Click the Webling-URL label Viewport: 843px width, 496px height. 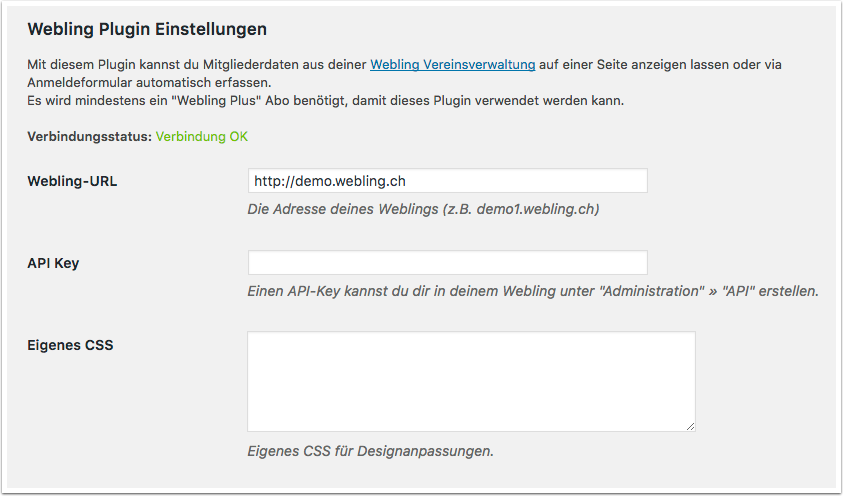[72, 181]
